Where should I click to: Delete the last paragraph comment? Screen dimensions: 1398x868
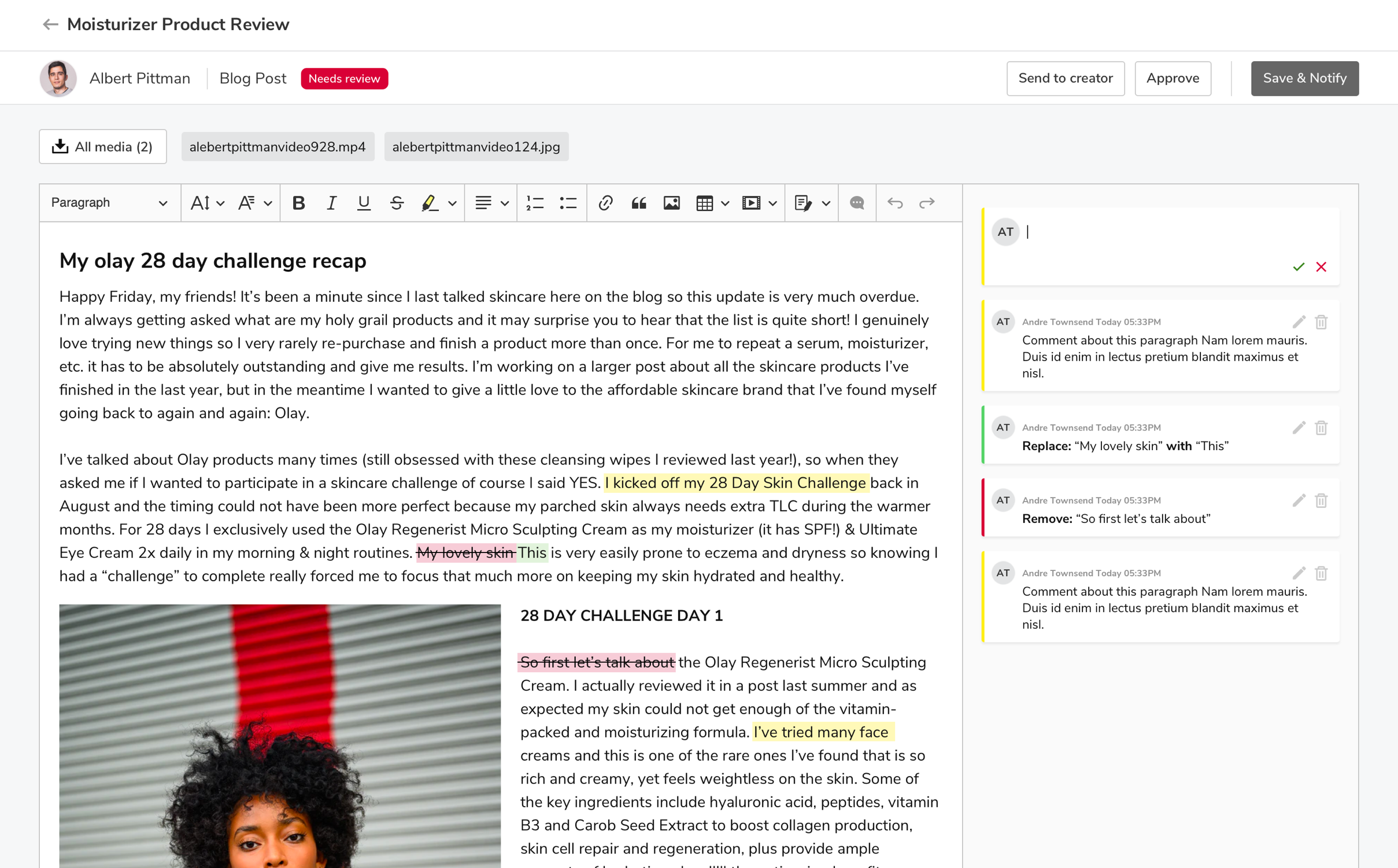click(x=1321, y=573)
